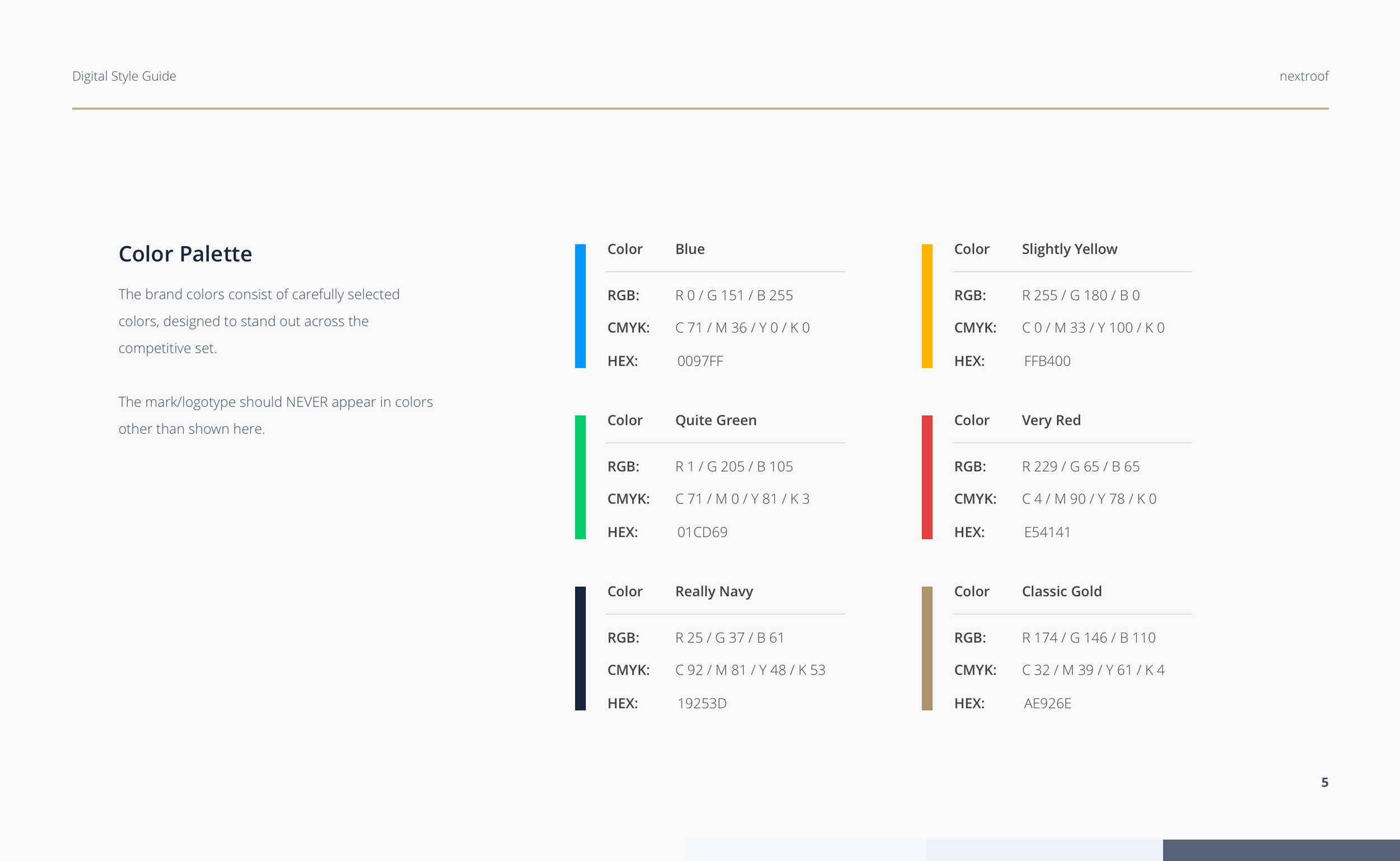Click the nextroof brand name
Screen dimensions: 1400x861
coord(1303,76)
